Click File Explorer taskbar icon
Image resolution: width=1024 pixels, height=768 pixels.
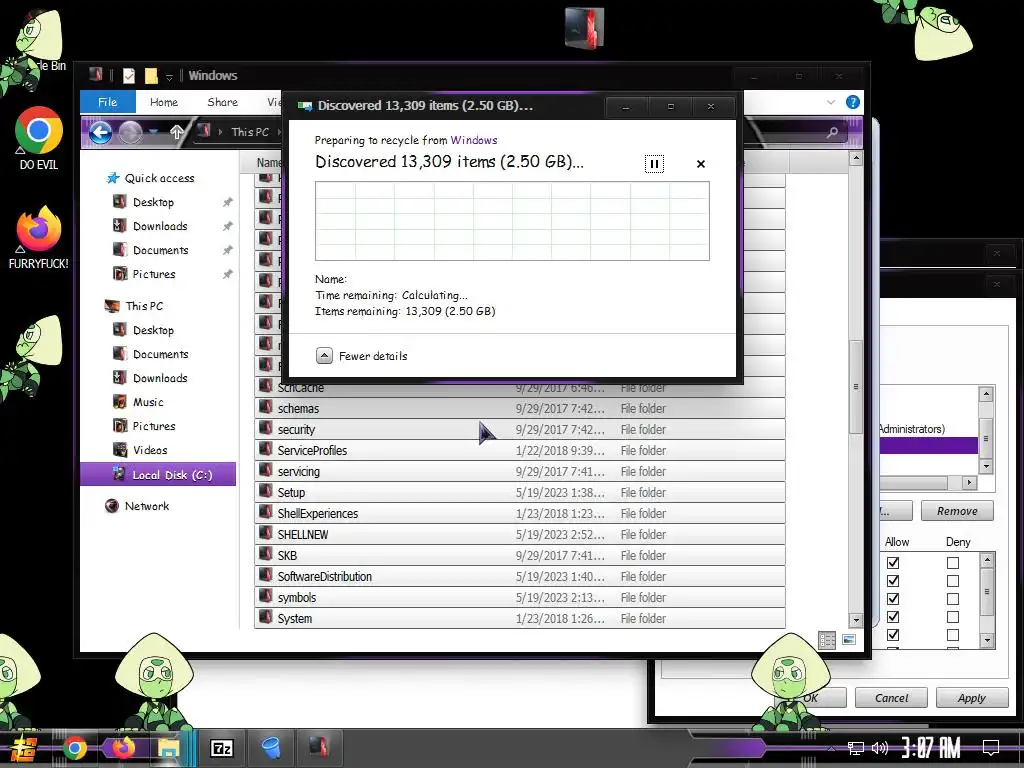[x=168, y=748]
